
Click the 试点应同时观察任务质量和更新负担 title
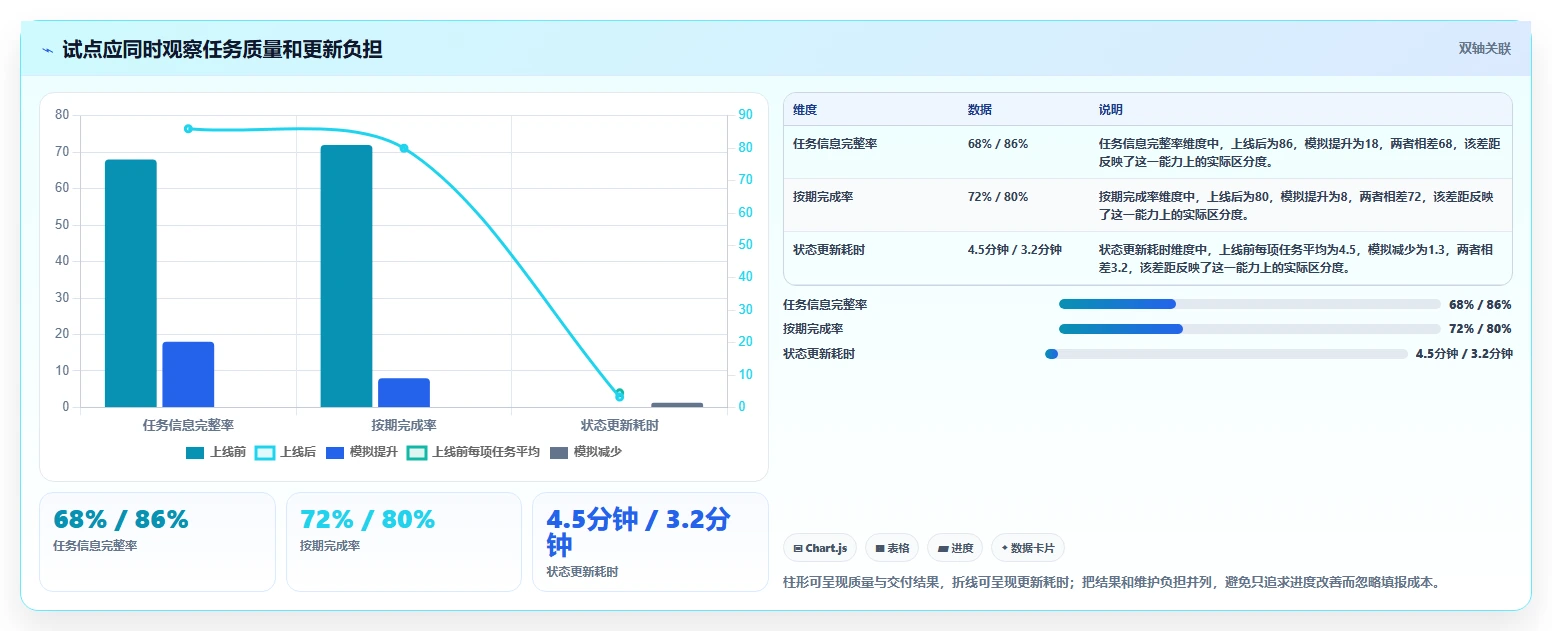click(222, 49)
